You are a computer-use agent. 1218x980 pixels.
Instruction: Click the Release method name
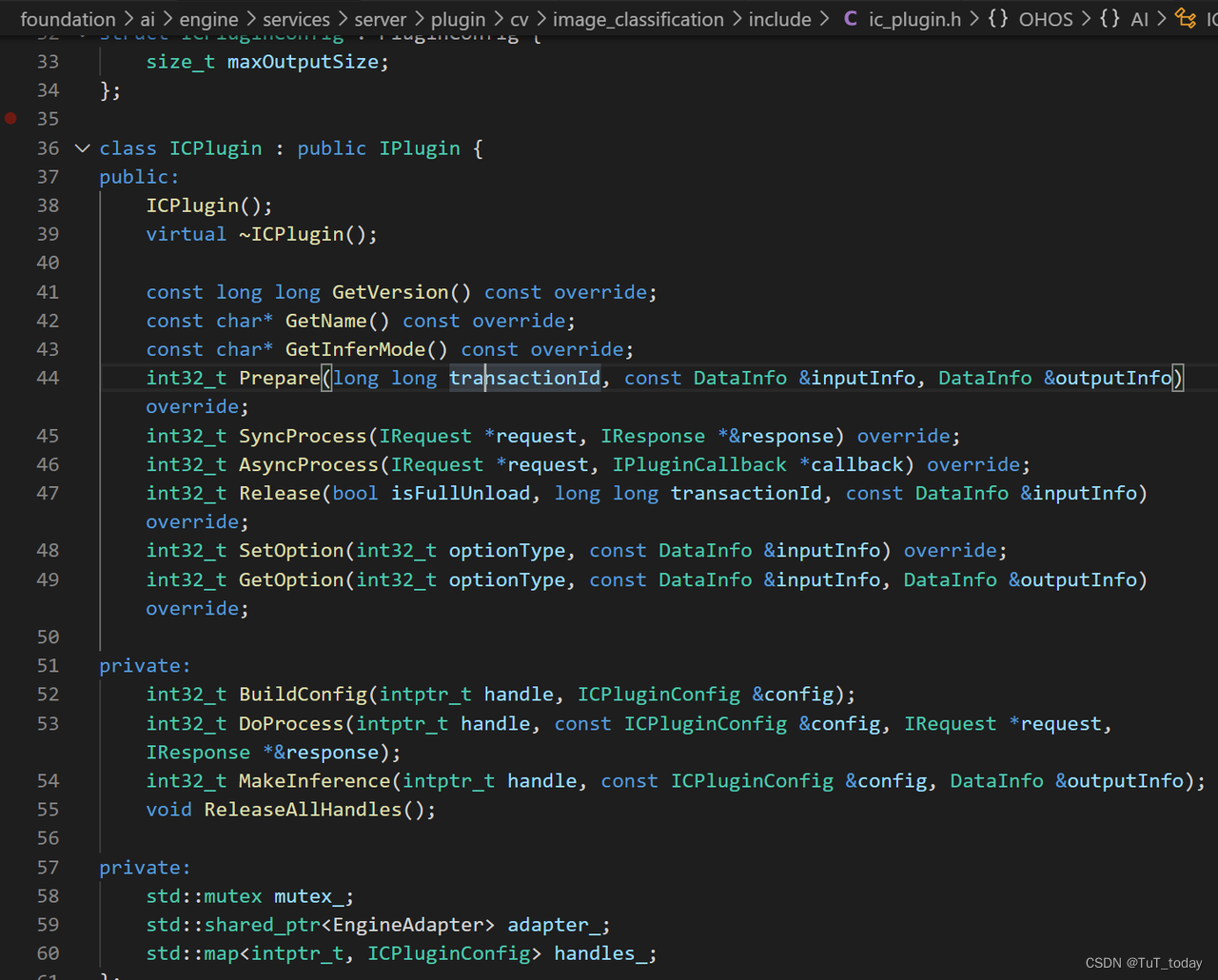[x=280, y=493]
